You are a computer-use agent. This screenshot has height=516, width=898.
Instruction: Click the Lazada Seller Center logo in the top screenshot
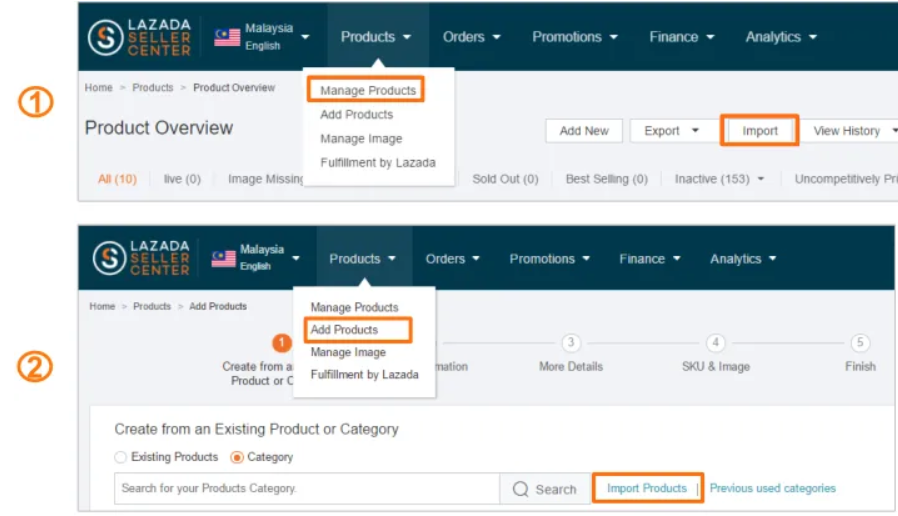(139, 37)
